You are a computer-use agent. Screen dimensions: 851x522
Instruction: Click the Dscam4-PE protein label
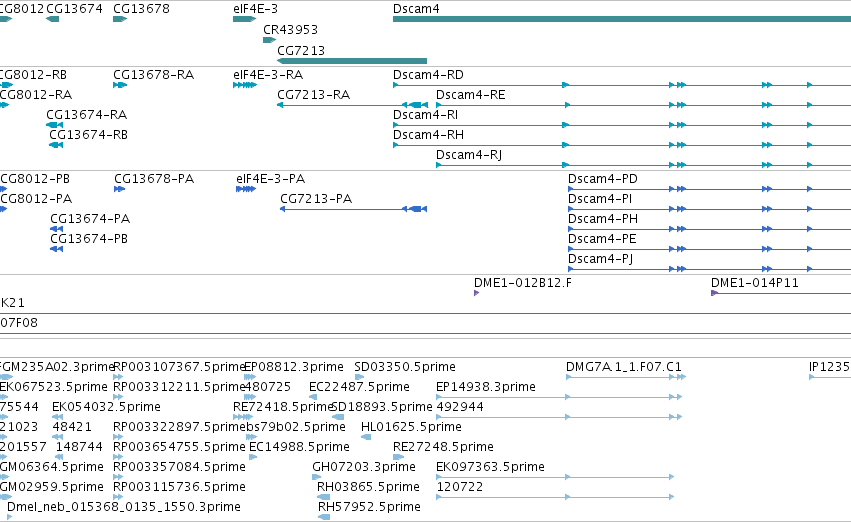(602, 239)
